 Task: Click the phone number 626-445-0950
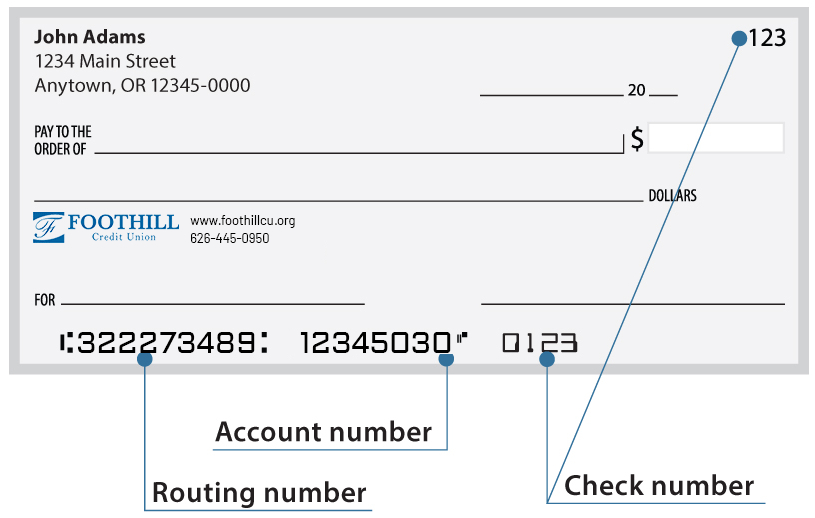pos(230,238)
